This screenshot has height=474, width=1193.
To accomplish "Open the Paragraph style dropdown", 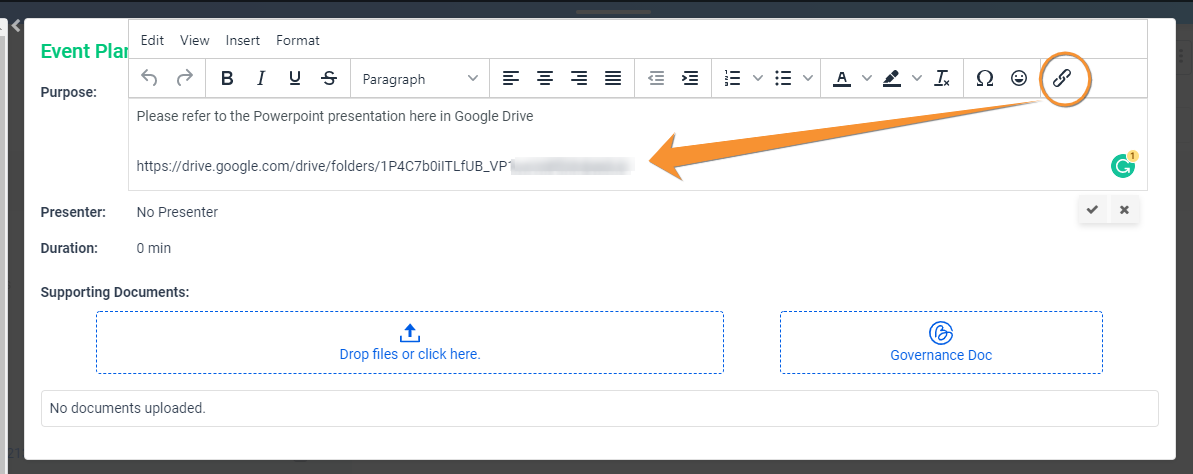I will coord(420,78).
